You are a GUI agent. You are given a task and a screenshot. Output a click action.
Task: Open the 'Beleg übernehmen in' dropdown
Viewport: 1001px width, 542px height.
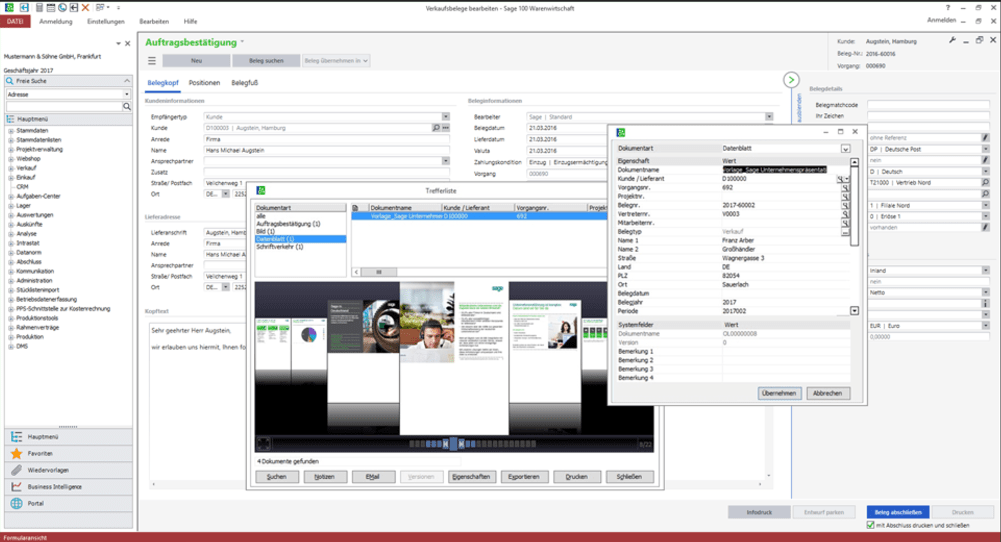[x=336, y=61]
